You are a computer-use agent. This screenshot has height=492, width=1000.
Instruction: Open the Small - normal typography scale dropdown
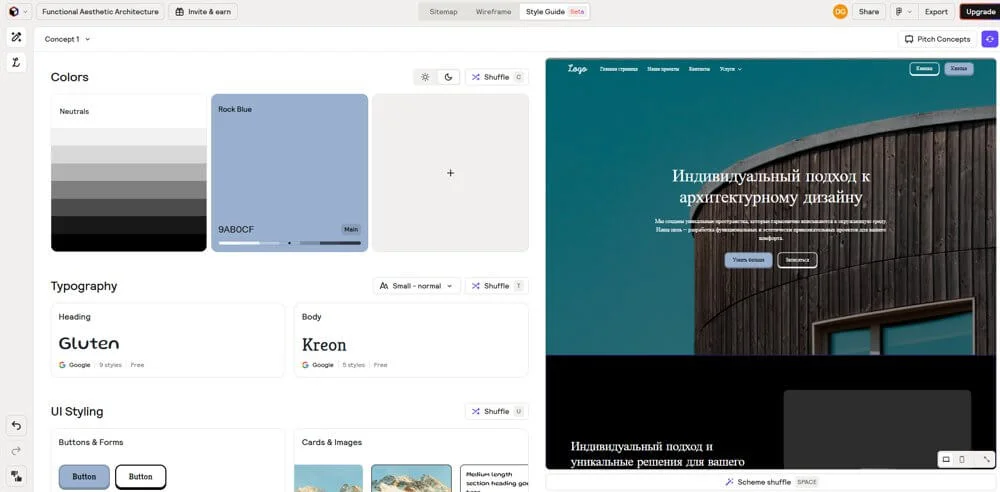coord(416,286)
